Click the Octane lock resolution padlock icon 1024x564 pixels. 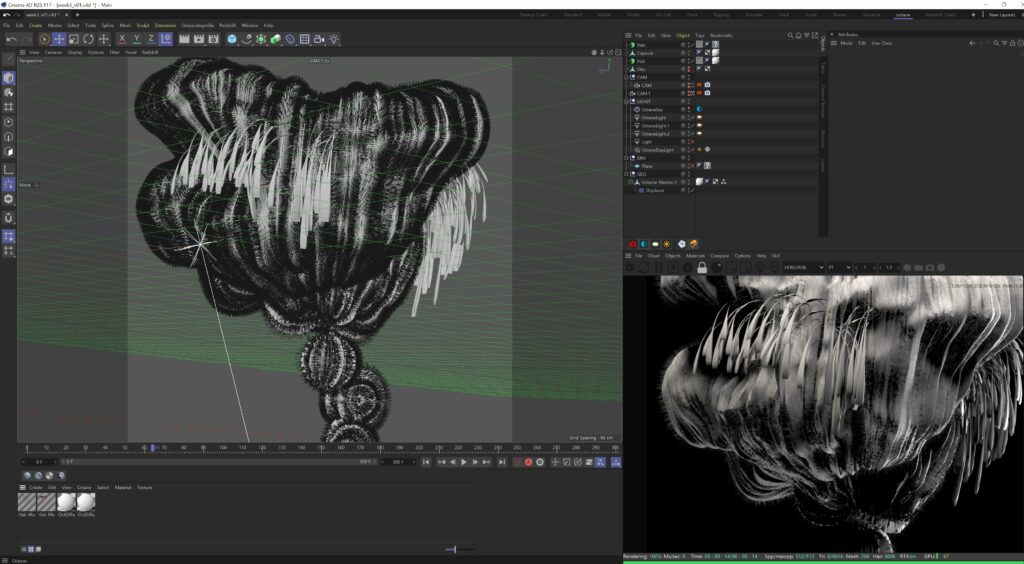(702, 267)
